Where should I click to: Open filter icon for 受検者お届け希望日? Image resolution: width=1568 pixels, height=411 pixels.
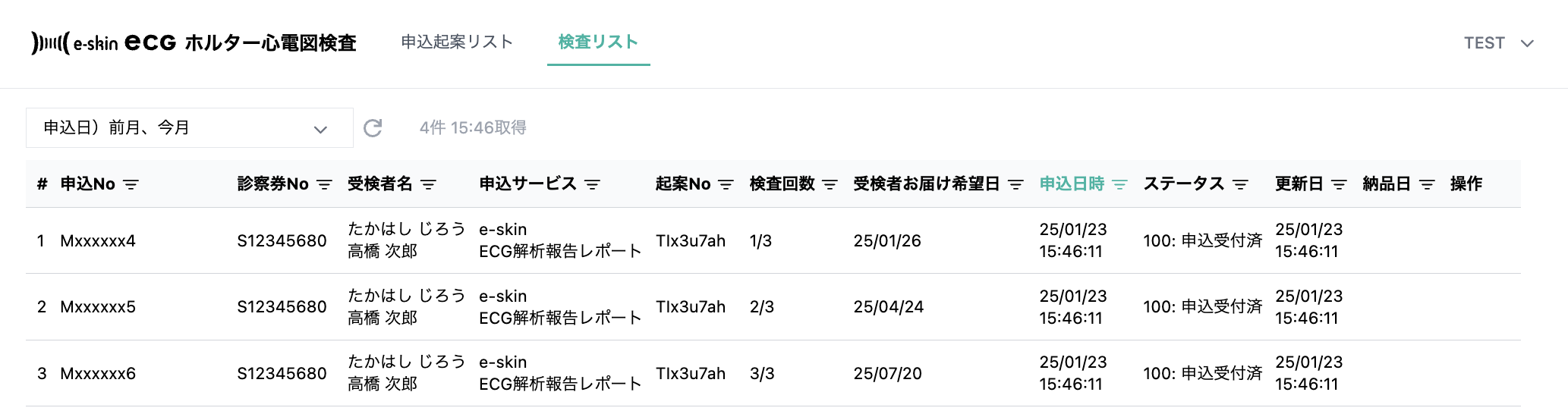click(x=1015, y=184)
